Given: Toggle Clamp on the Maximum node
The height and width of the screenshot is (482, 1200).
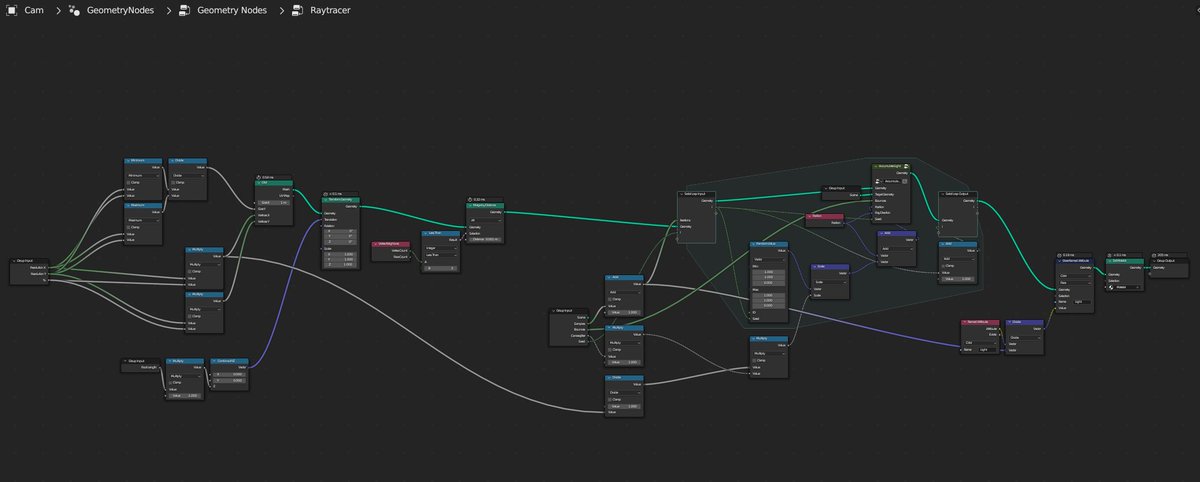Looking at the screenshot, I should [128, 227].
